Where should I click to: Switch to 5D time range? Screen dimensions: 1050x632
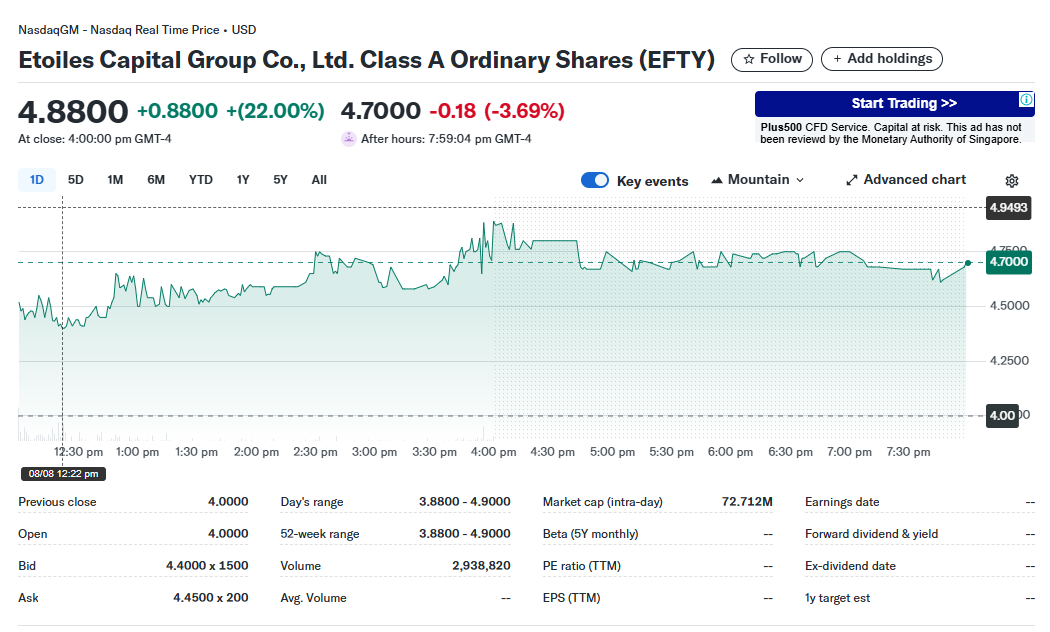pos(76,180)
